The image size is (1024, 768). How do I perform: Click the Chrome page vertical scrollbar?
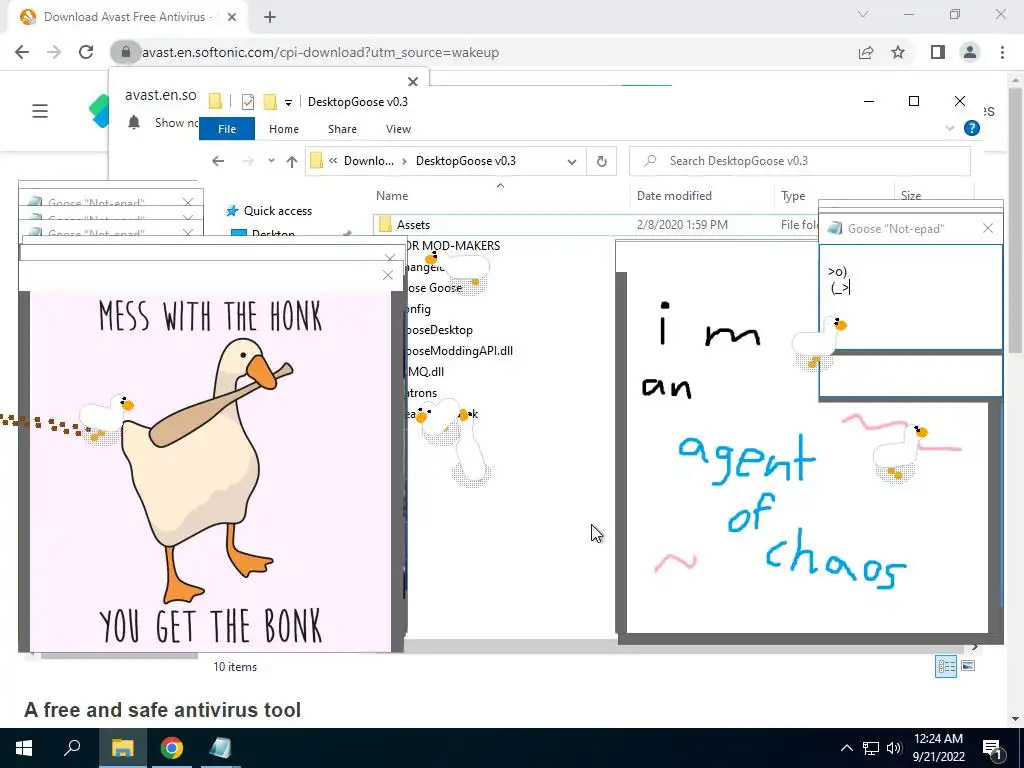1016,222
